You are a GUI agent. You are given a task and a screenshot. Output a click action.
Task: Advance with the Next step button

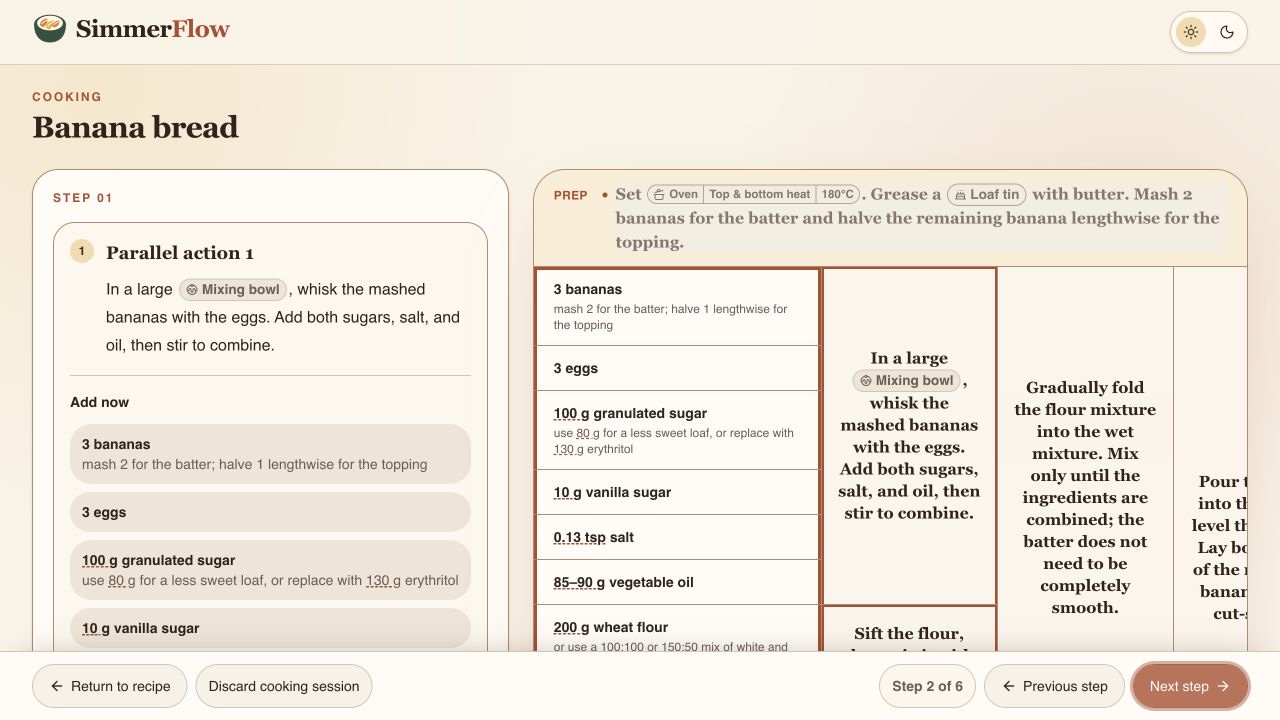1190,686
